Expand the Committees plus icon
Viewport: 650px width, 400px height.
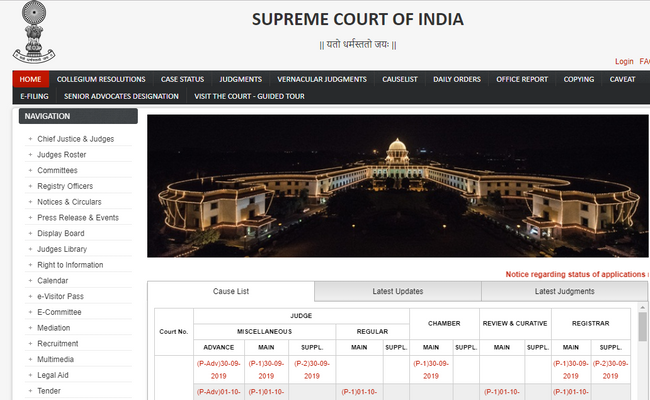tap(30, 170)
